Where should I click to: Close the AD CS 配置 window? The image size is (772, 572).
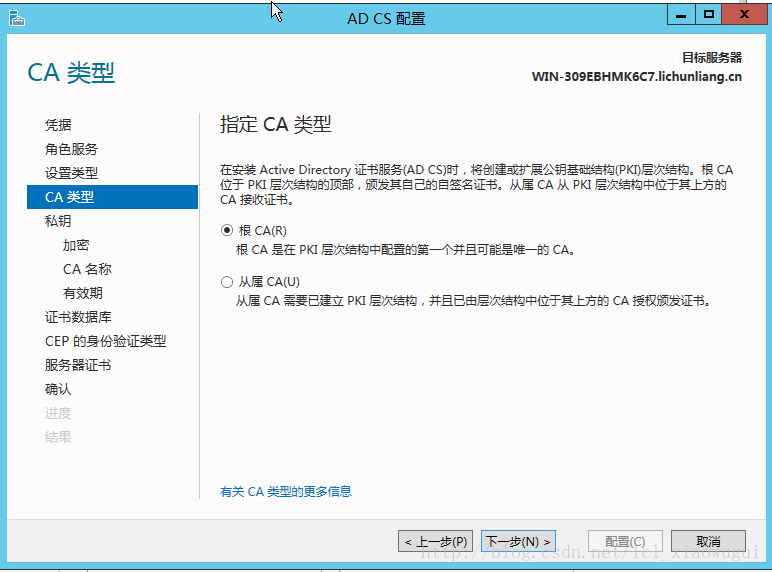(744, 15)
